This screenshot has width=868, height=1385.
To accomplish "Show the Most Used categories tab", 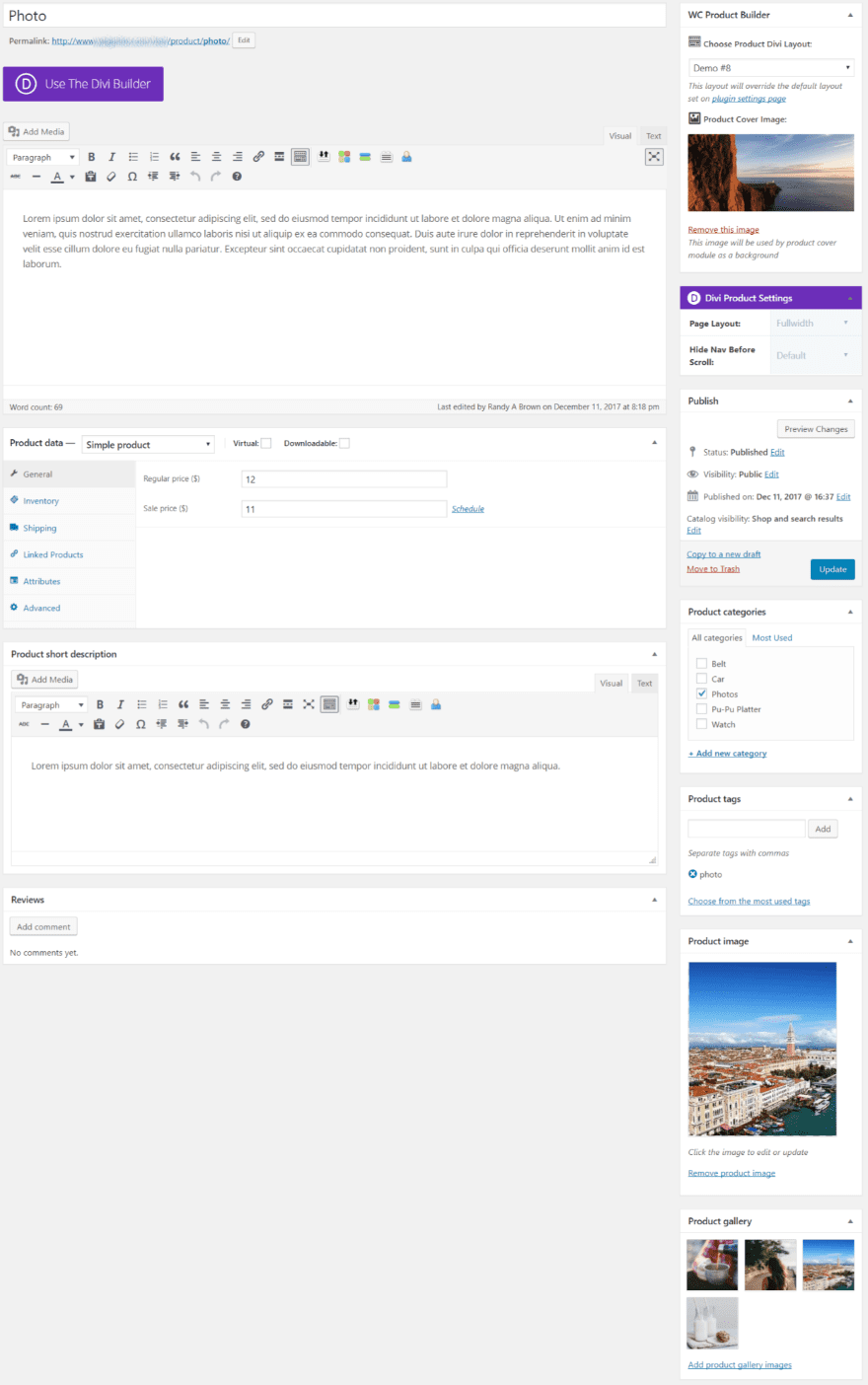I will (772, 637).
